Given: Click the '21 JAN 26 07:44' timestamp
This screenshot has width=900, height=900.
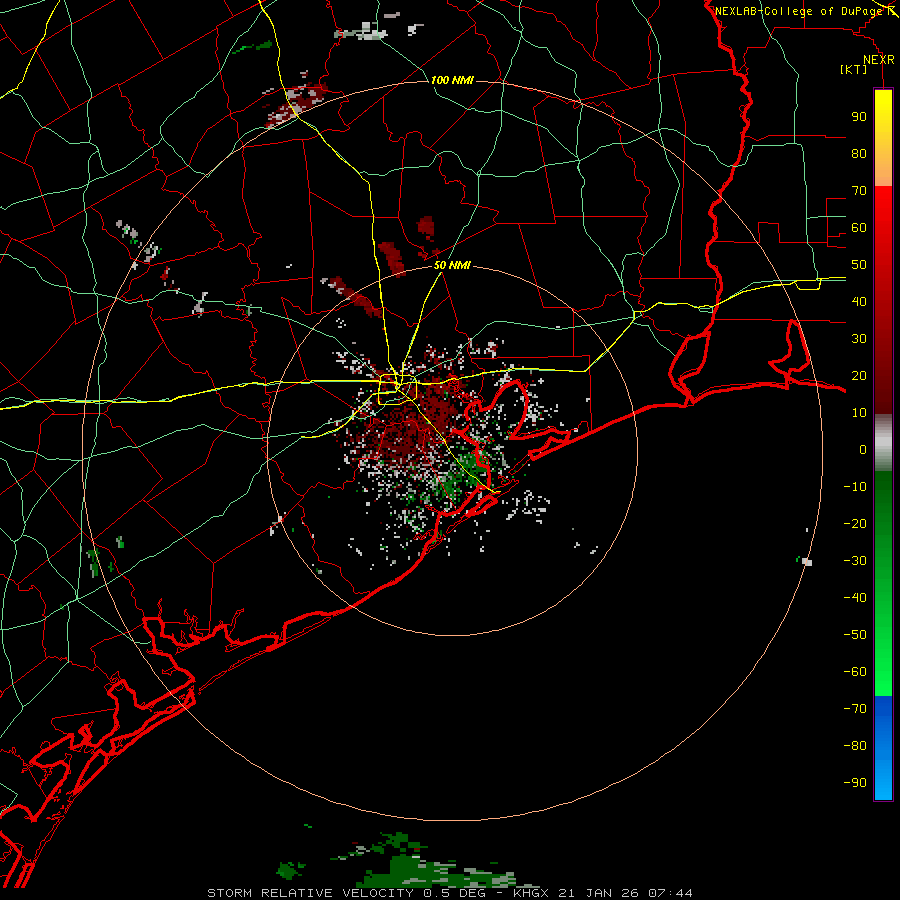Looking at the screenshot, I should pos(626,893).
